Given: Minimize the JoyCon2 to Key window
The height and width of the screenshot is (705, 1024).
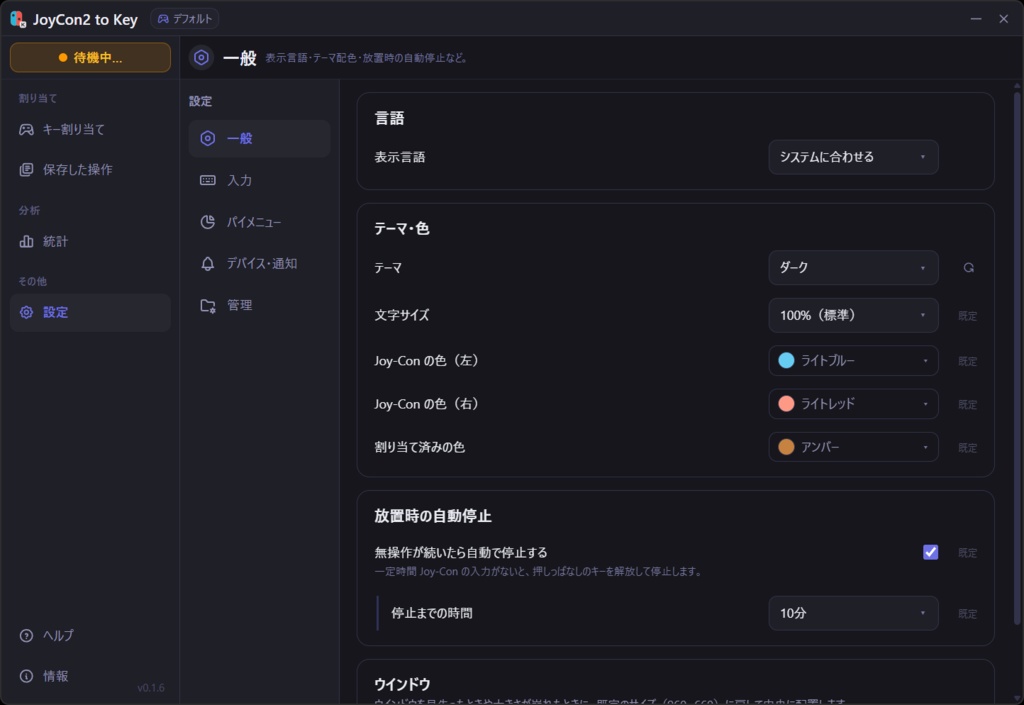Looking at the screenshot, I should click(x=976, y=19).
